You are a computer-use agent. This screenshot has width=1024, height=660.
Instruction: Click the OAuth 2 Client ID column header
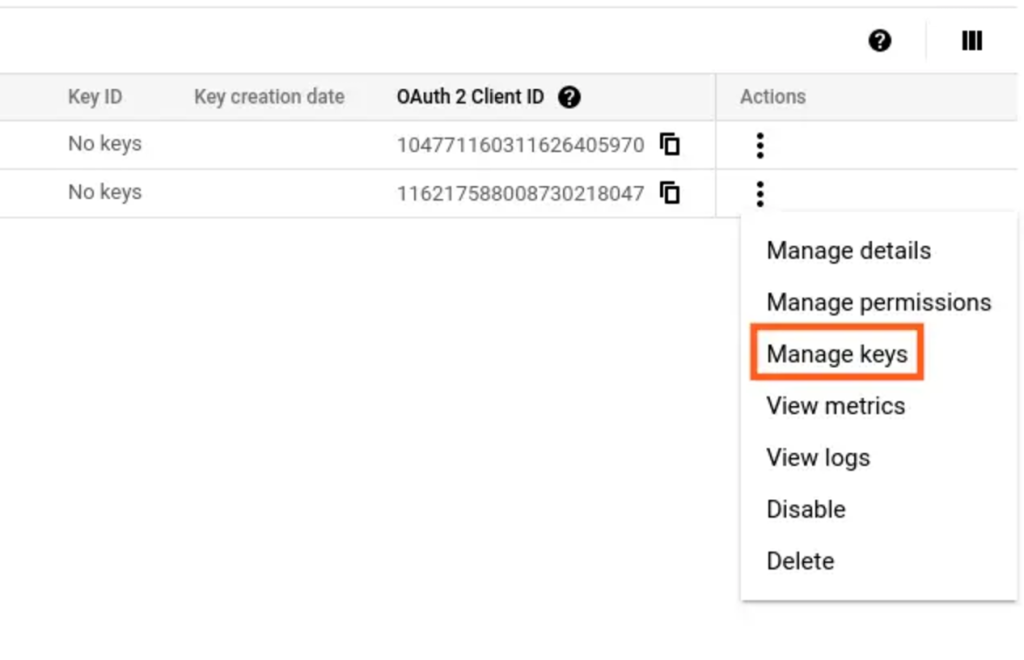click(x=470, y=96)
